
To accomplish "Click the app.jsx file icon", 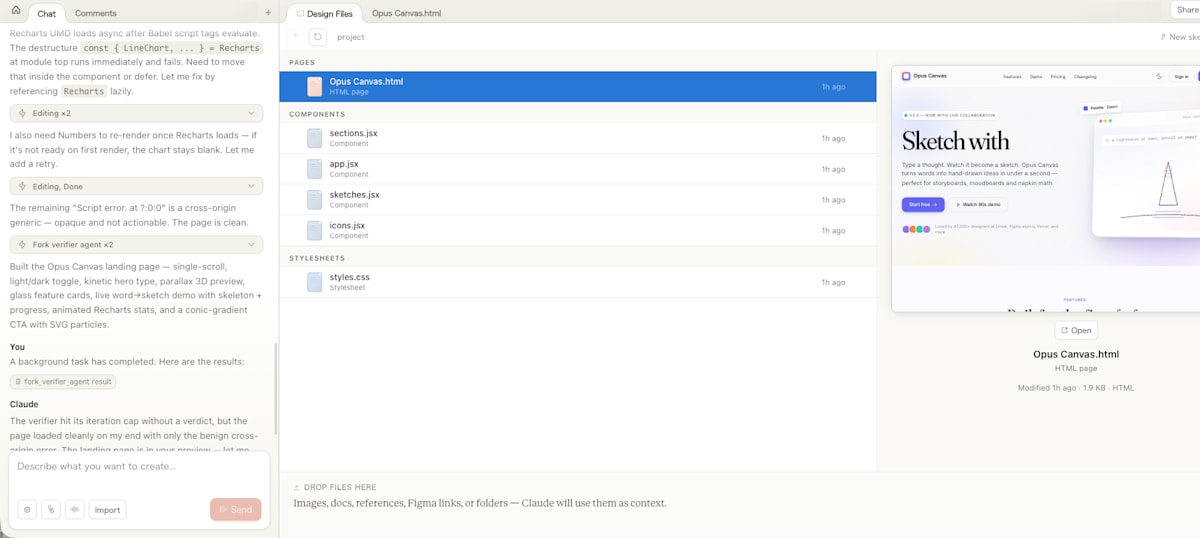I will tap(315, 168).
